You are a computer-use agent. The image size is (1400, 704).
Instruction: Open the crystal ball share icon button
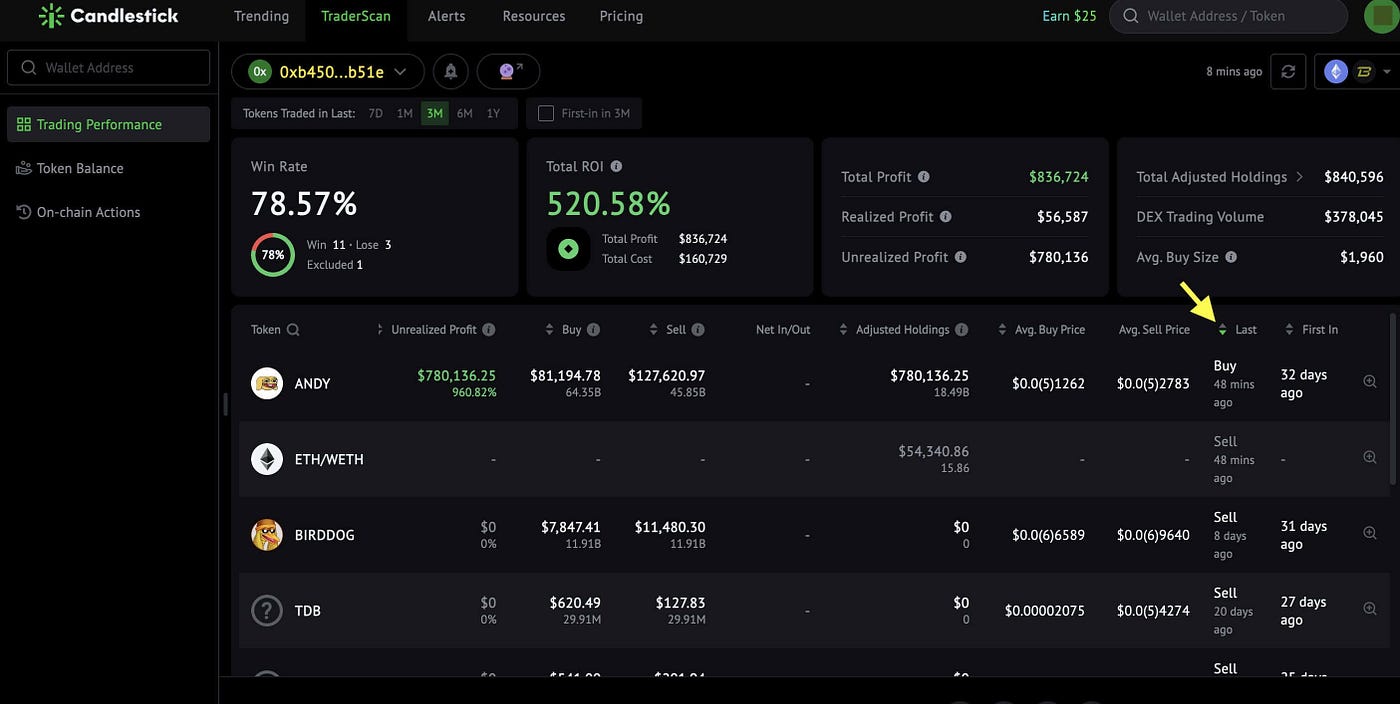[508, 72]
